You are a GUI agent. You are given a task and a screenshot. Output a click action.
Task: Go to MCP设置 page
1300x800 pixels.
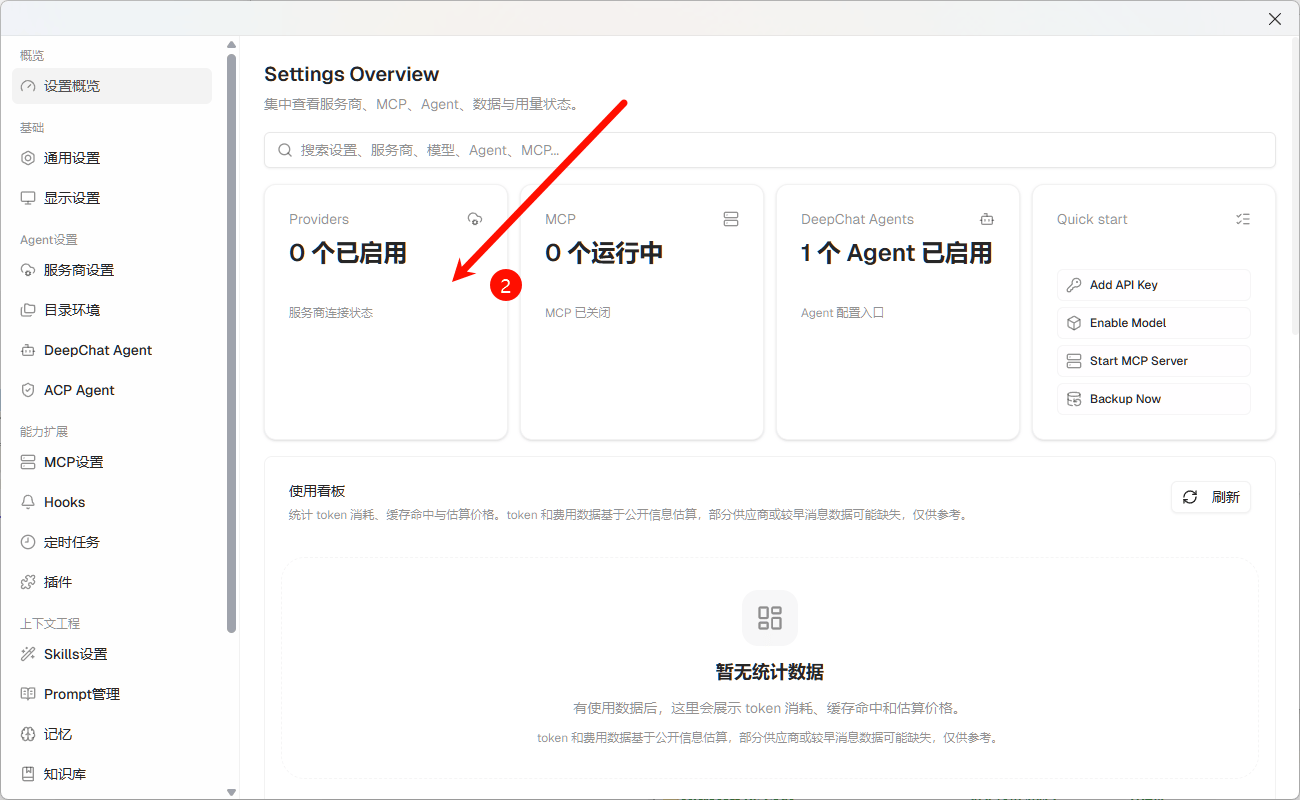[112, 462]
